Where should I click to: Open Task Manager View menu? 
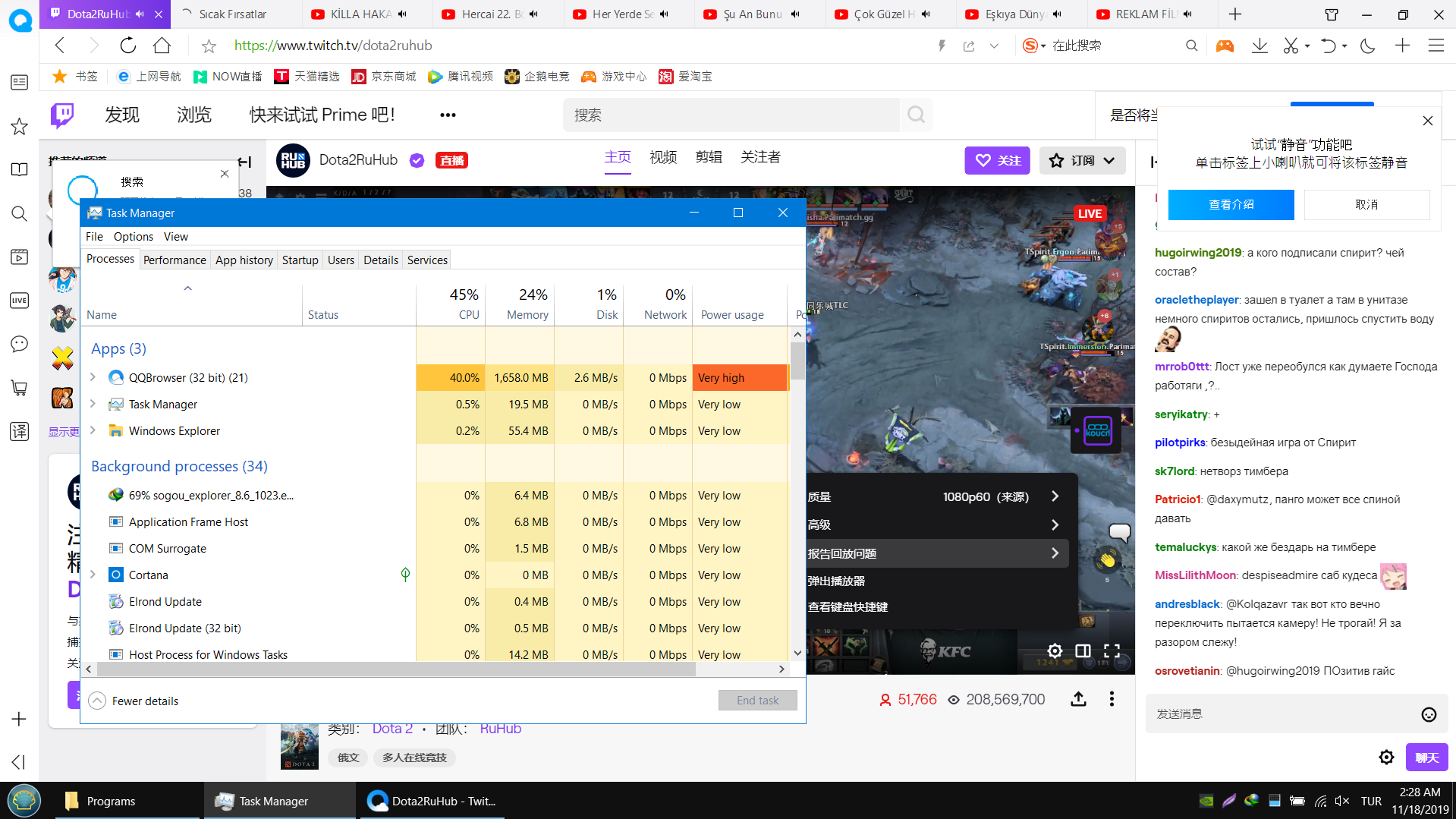coord(175,237)
